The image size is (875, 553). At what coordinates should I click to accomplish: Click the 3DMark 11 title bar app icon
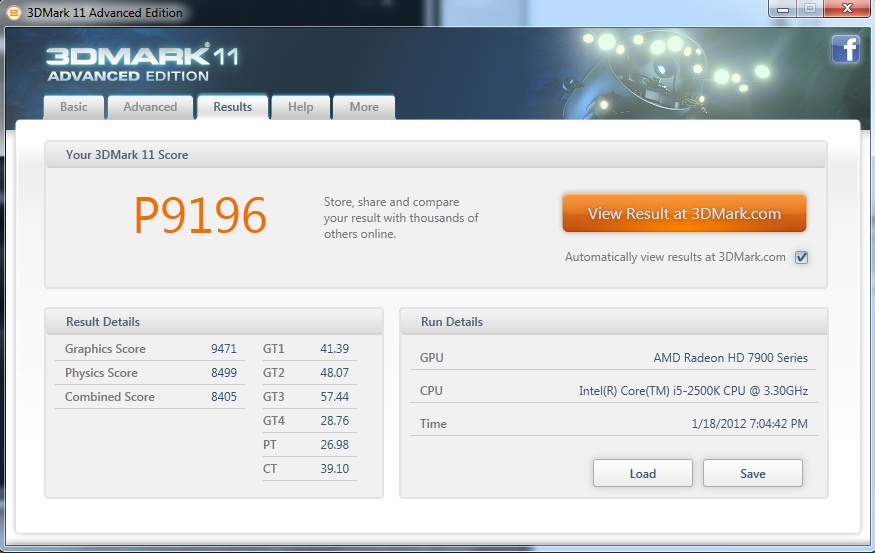coord(13,12)
